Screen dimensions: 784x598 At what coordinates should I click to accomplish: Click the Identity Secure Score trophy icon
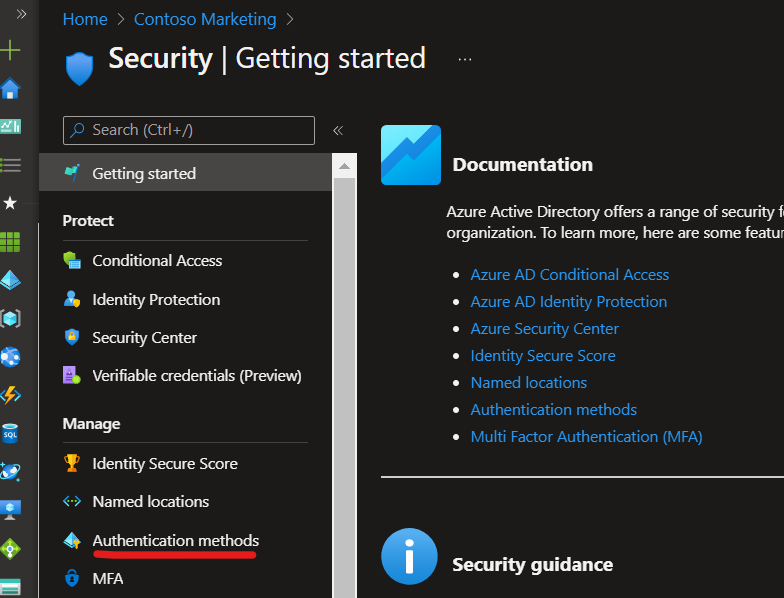click(72, 462)
